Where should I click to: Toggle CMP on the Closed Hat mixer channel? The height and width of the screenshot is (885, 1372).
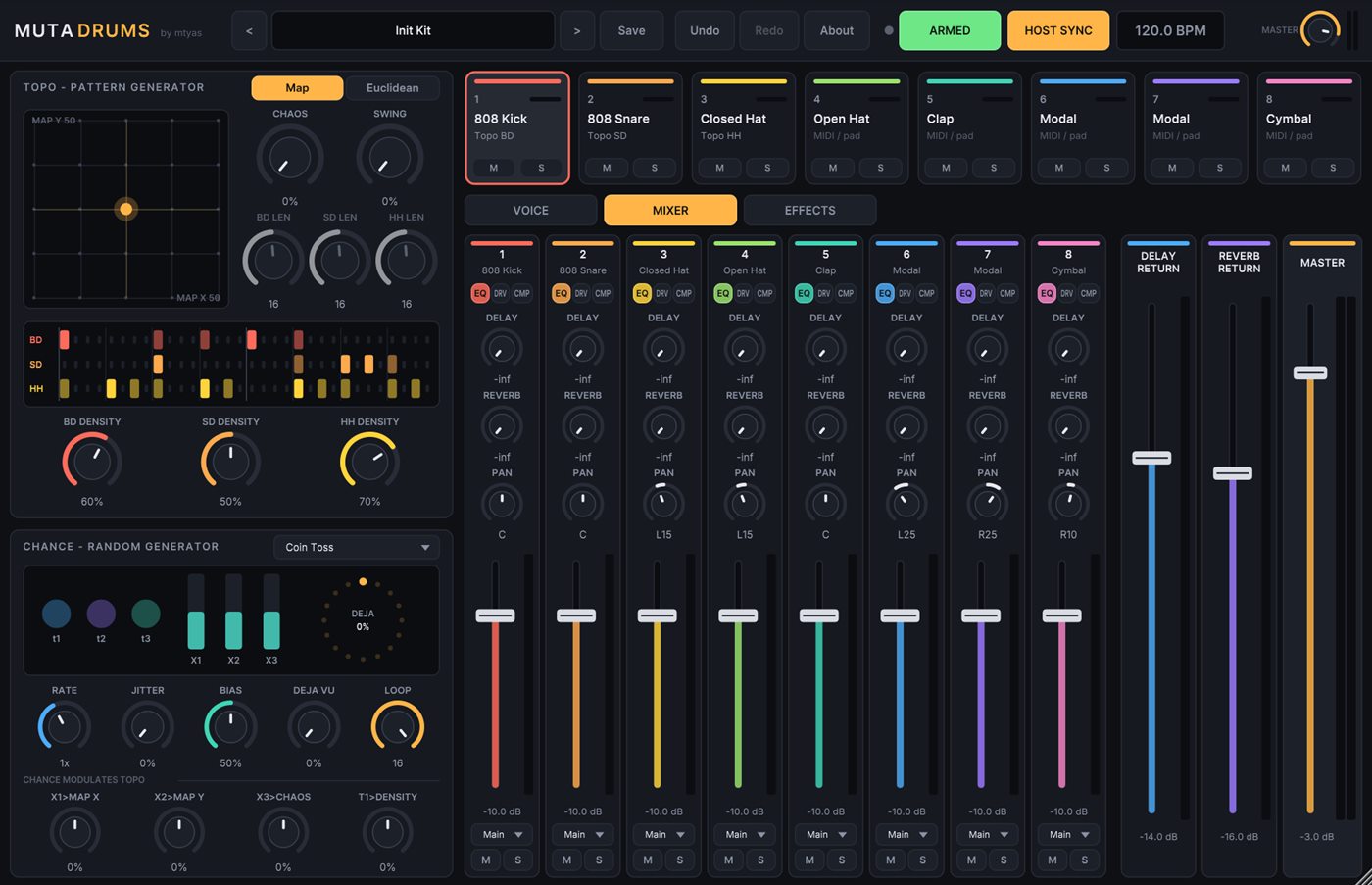(x=684, y=293)
